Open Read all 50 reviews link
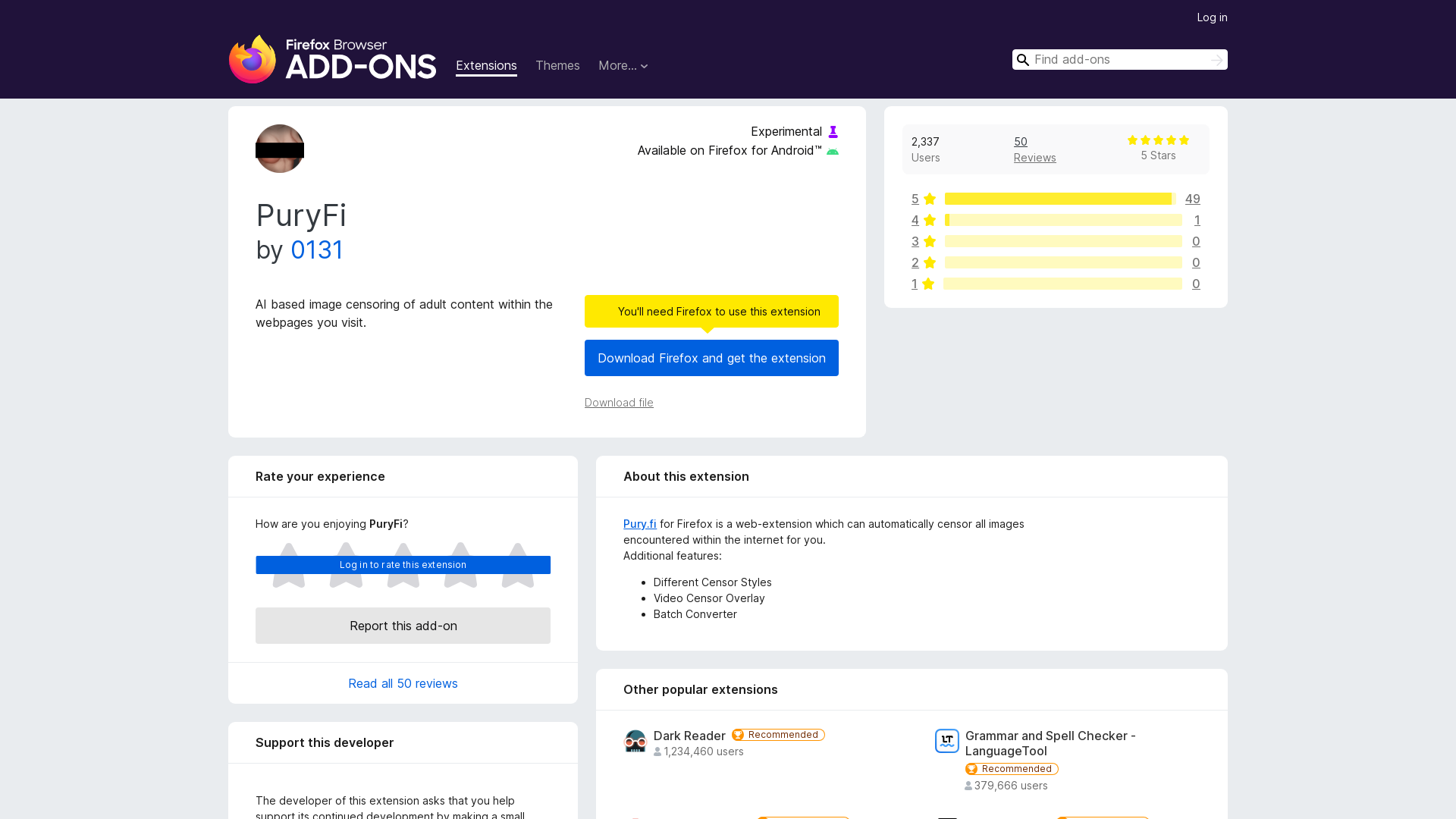This screenshot has height=819, width=1456. coord(403,683)
